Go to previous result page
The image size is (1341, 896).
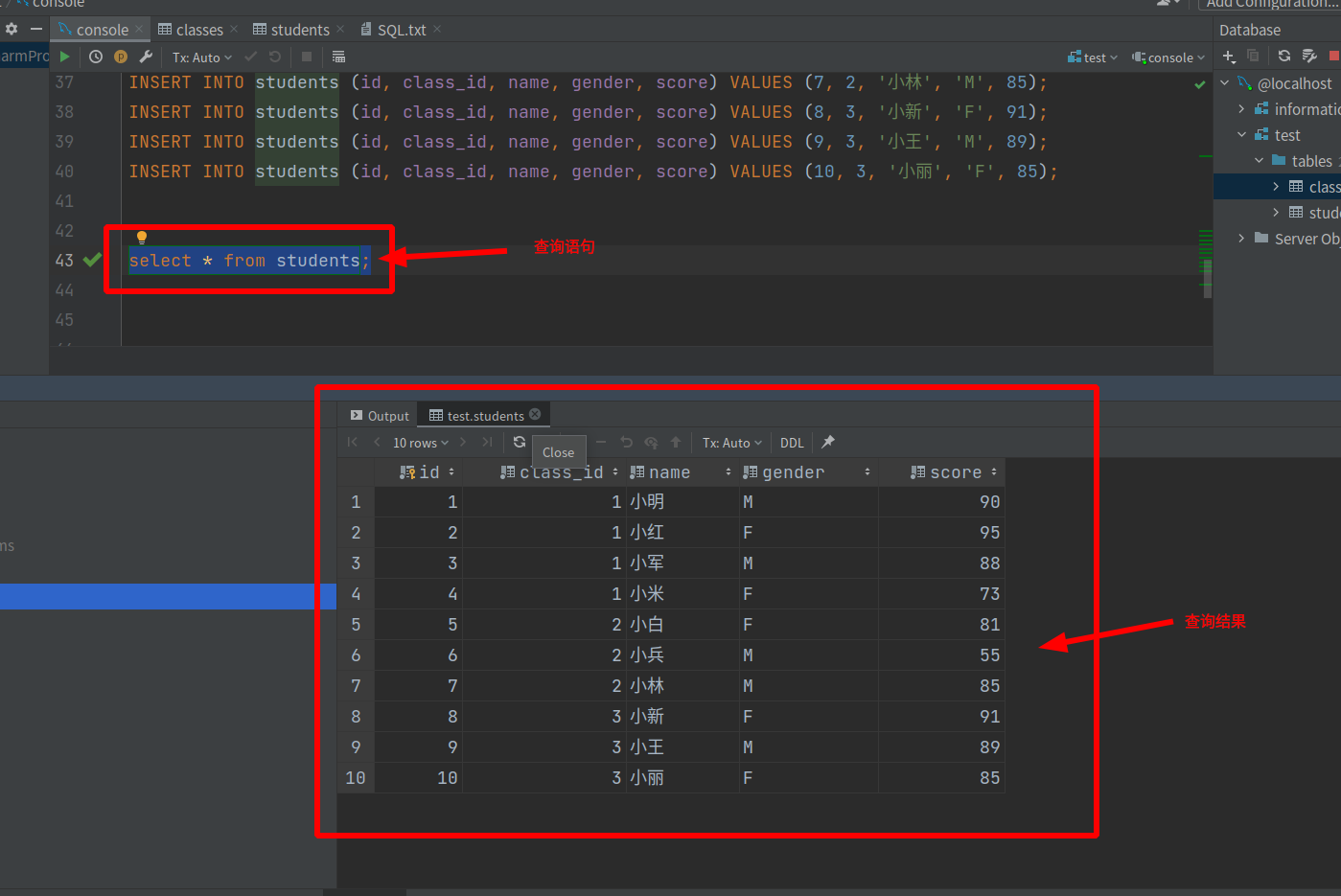(377, 442)
